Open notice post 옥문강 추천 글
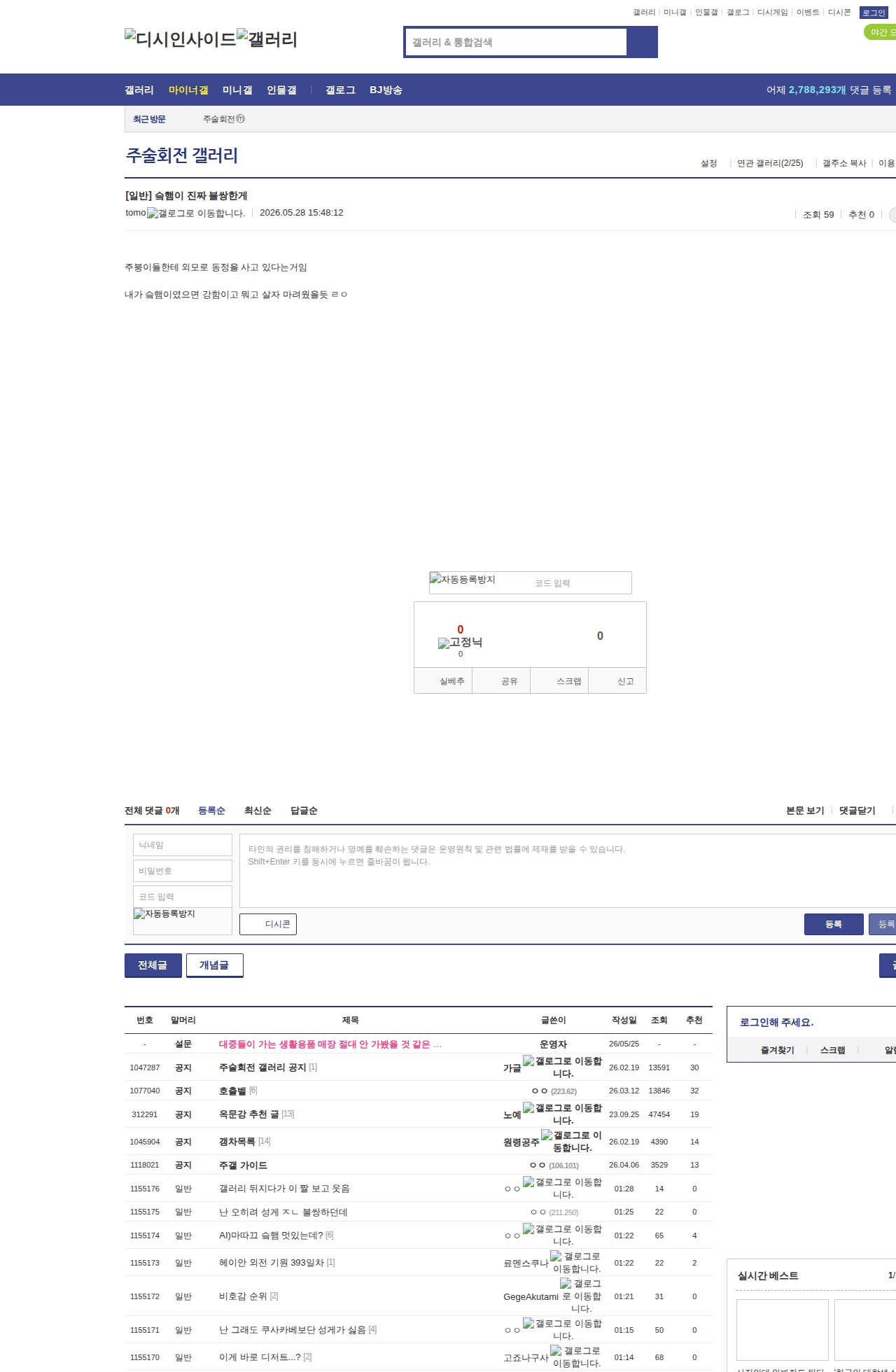Image resolution: width=896 pixels, height=1372 pixels. pos(248,1114)
